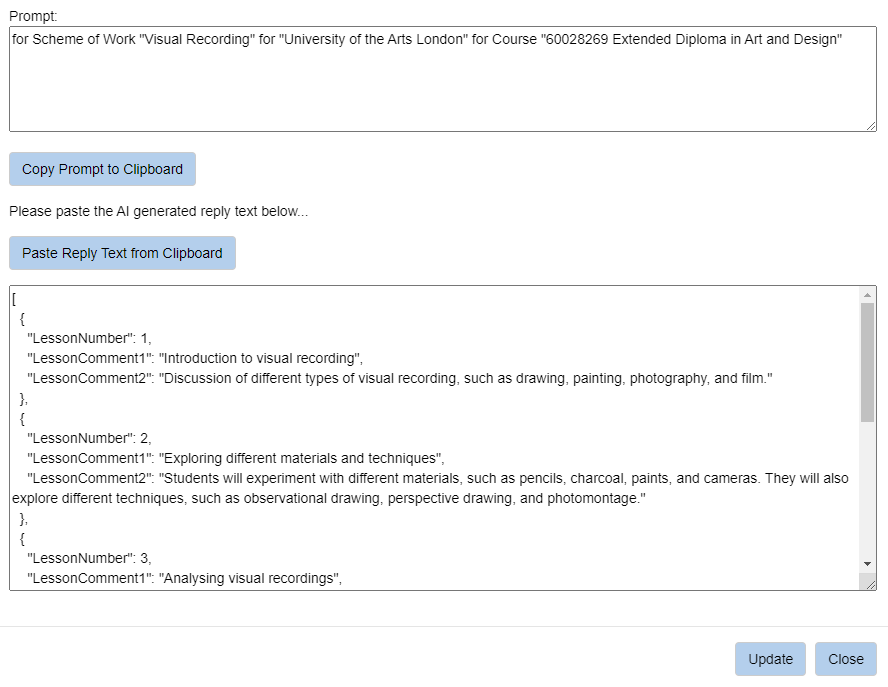This screenshot has width=888, height=687.
Task: Click the Prompt box resize handle
Action: (x=871, y=125)
